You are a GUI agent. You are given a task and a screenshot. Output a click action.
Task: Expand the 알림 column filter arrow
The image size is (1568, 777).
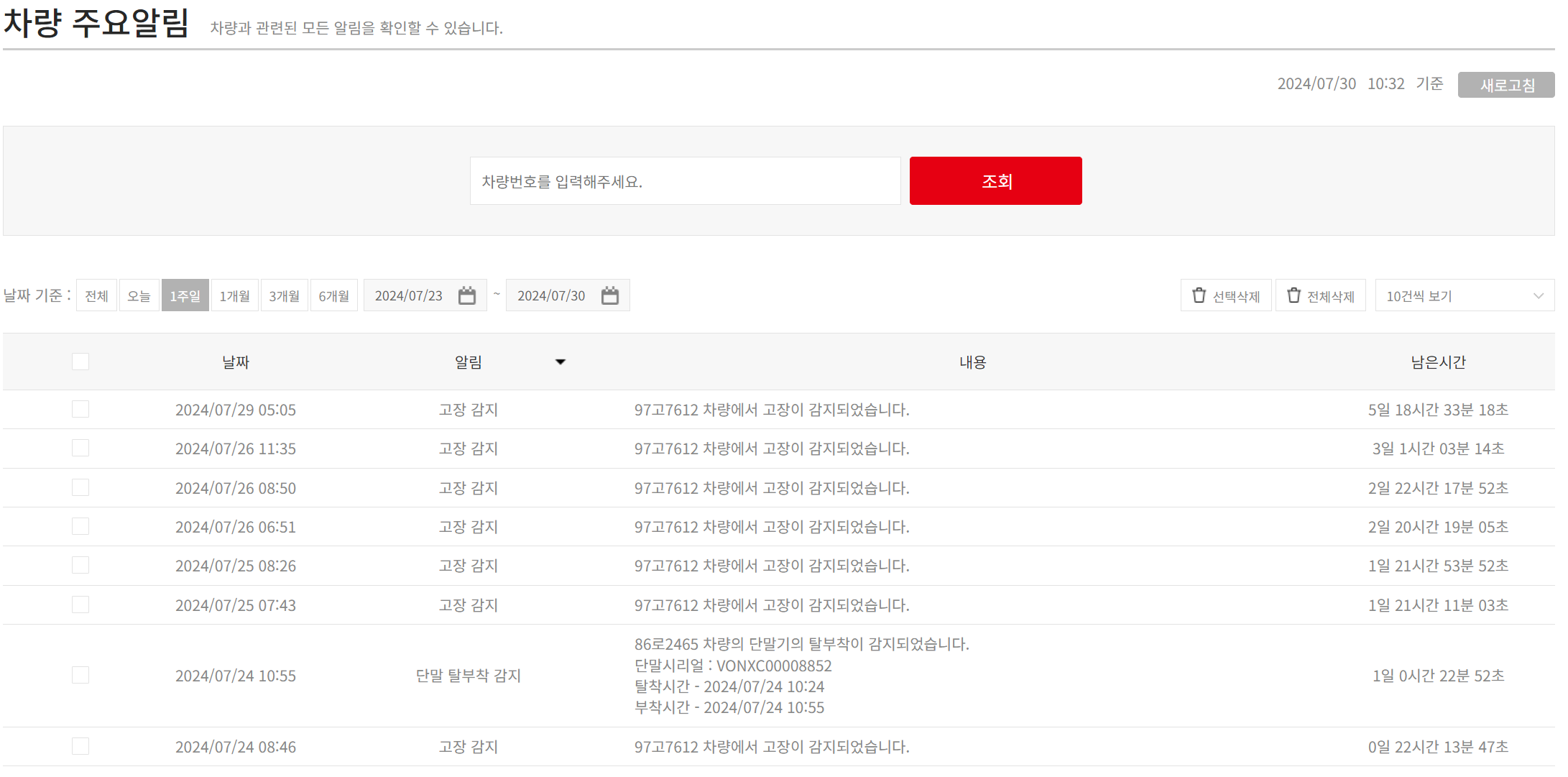561,362
